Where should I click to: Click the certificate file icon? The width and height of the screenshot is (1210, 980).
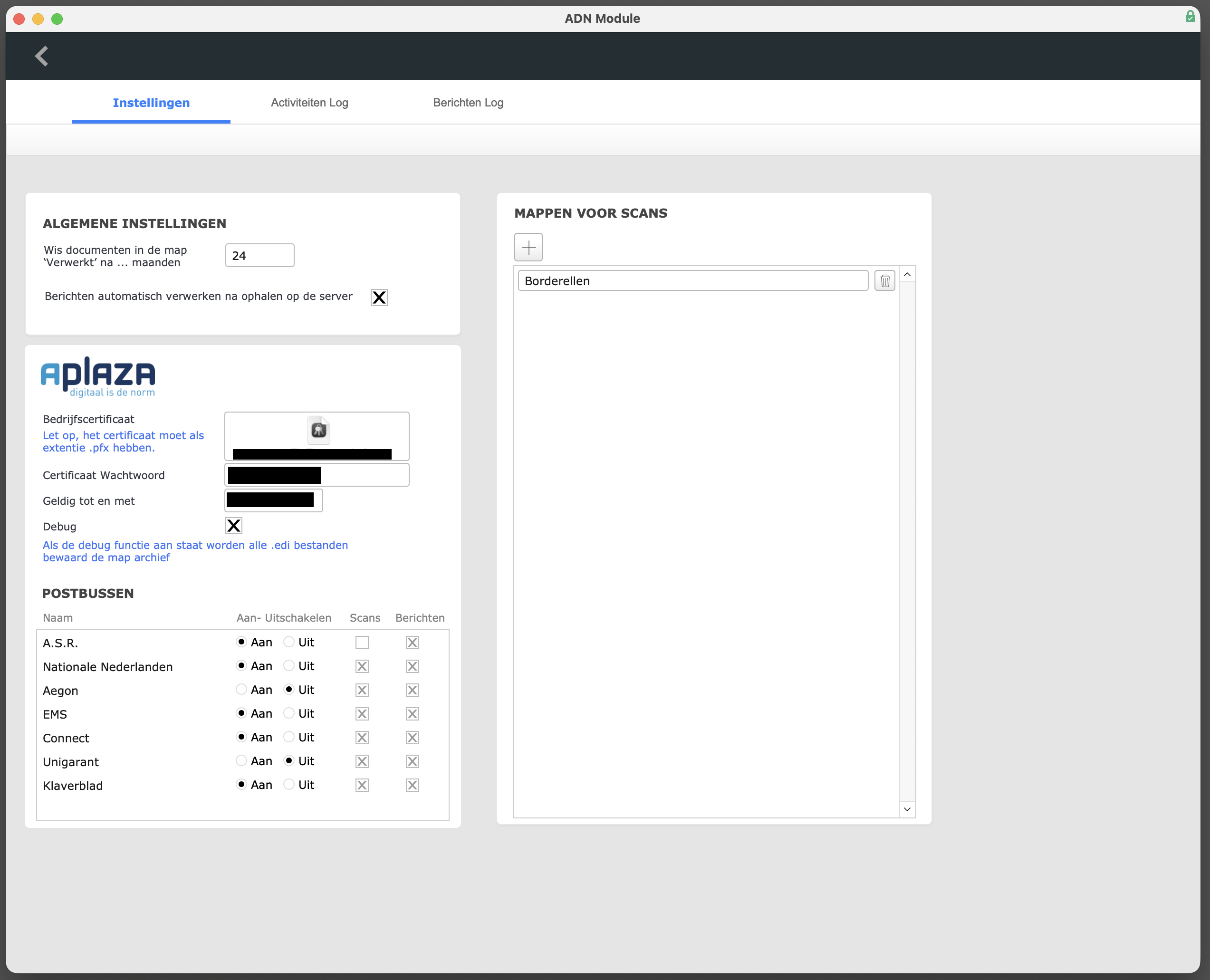point(319,430)
